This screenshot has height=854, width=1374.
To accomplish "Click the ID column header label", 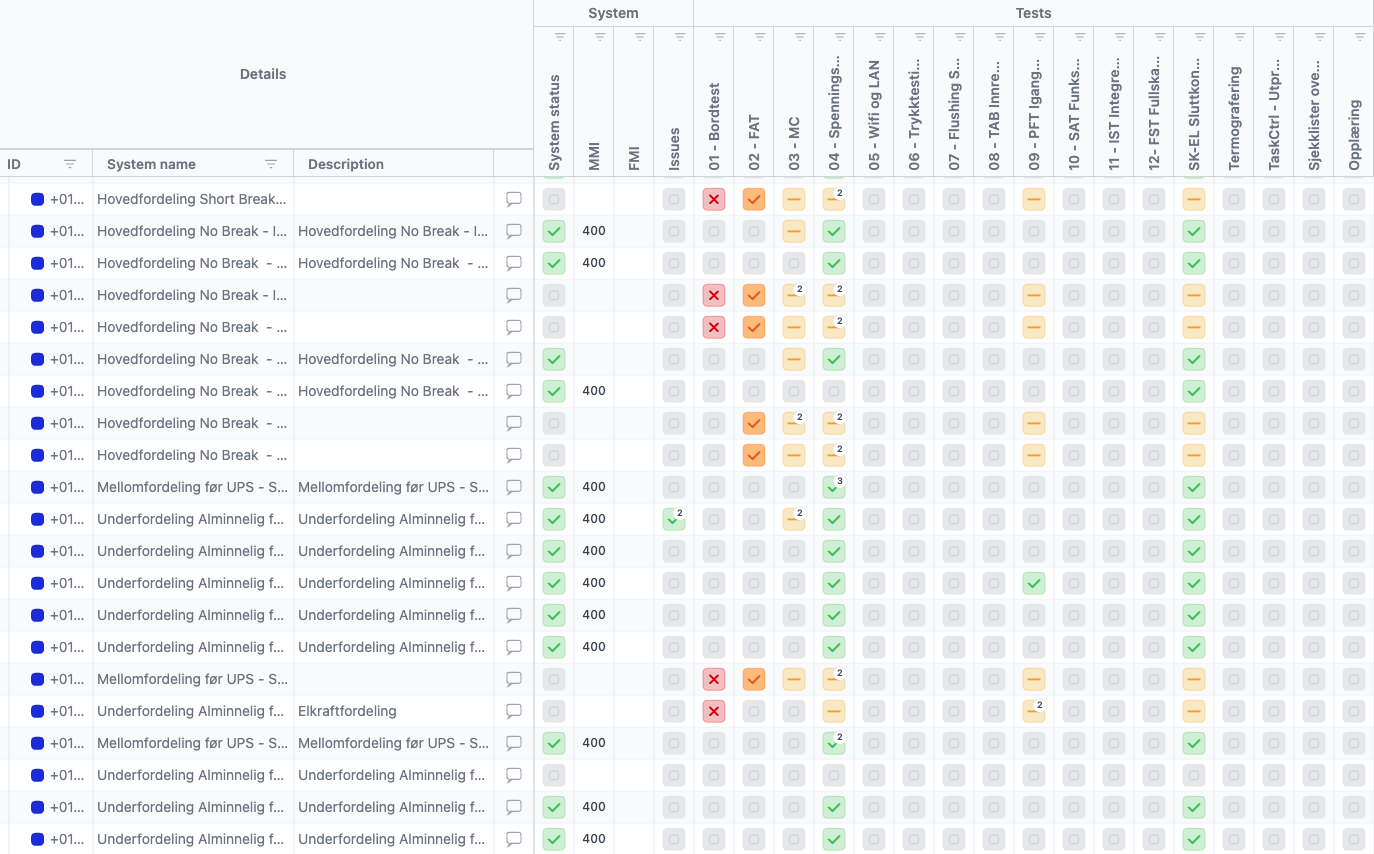I will pyautogui.click(x=14, y=164).
